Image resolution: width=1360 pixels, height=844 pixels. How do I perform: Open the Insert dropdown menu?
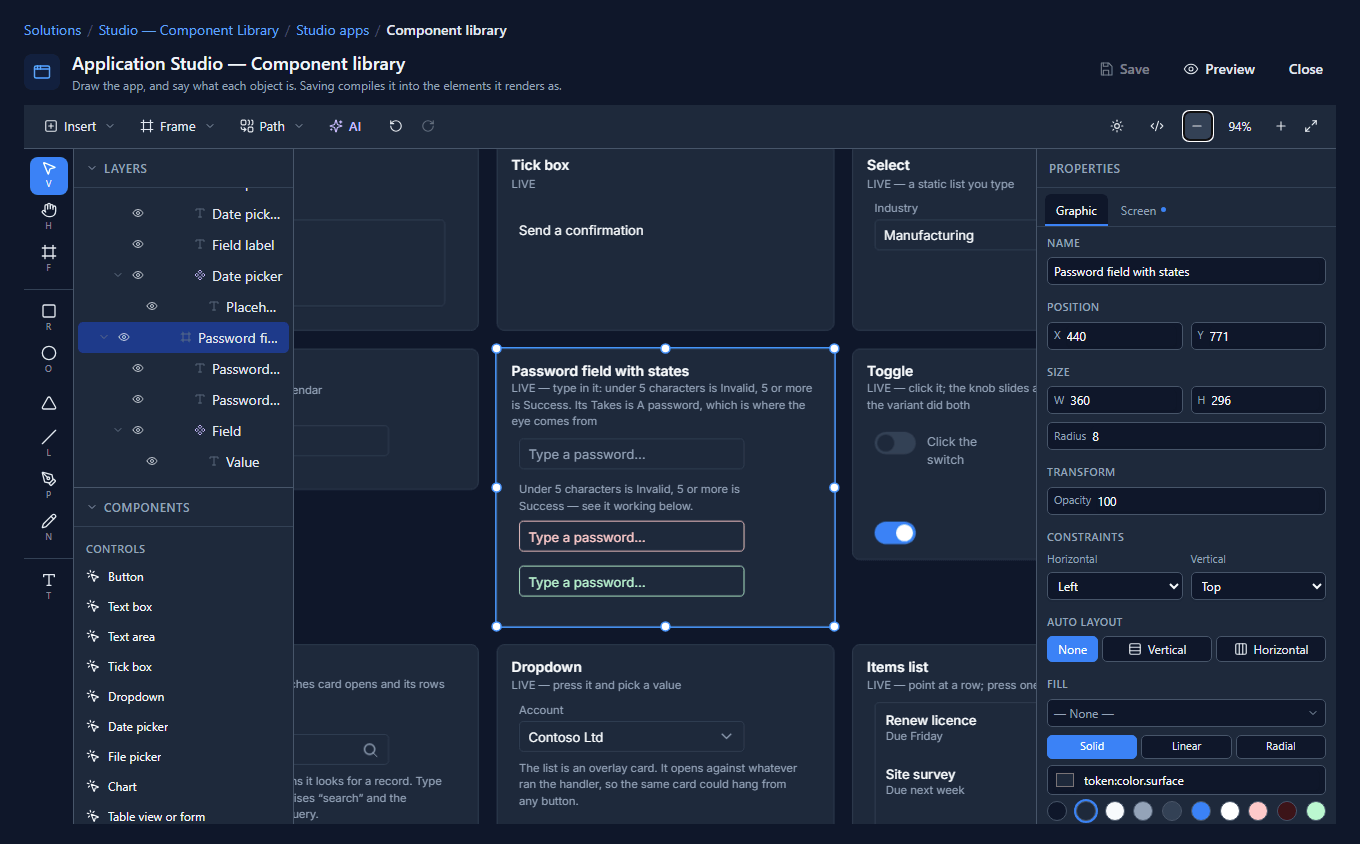tap(80, 127)
